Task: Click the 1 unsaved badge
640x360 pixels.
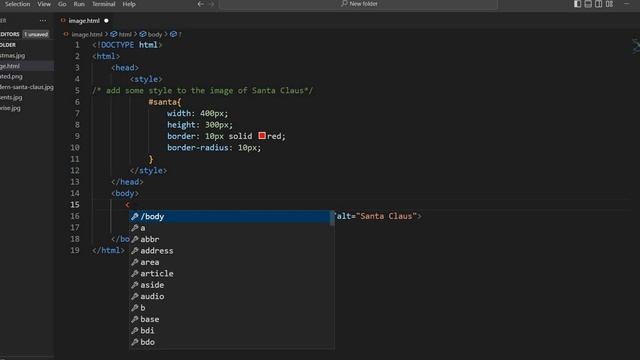Action: point(36,34)
